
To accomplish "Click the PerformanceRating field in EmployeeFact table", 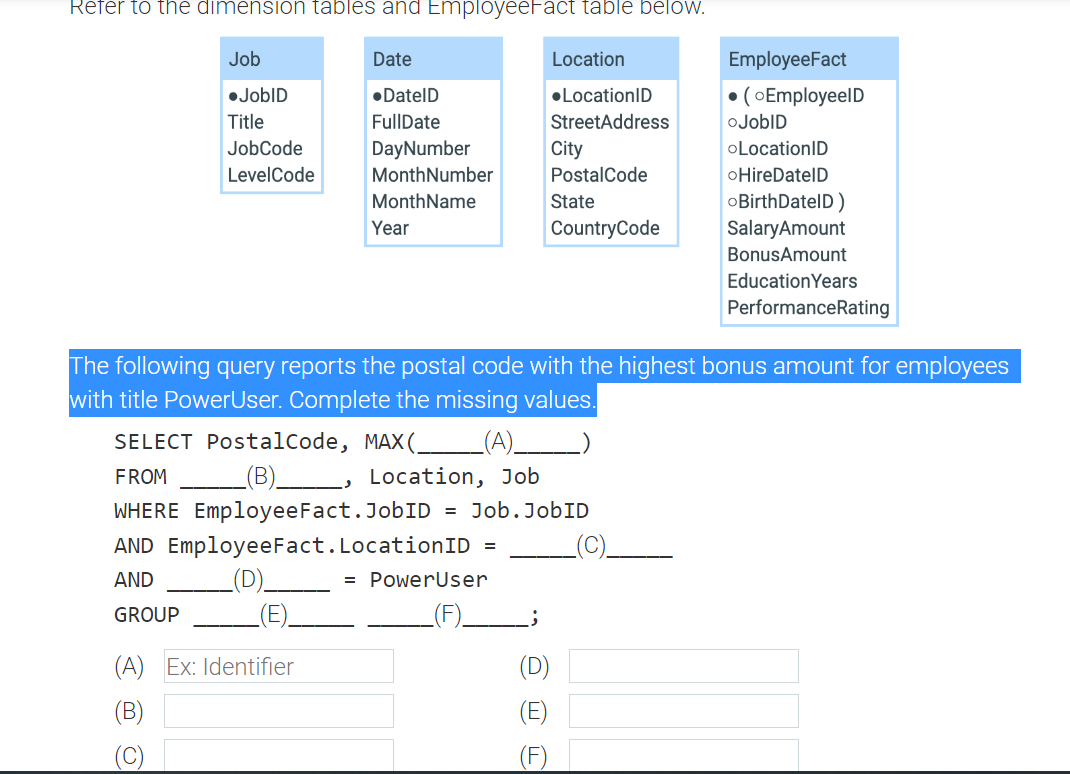I will pos(808,308).
